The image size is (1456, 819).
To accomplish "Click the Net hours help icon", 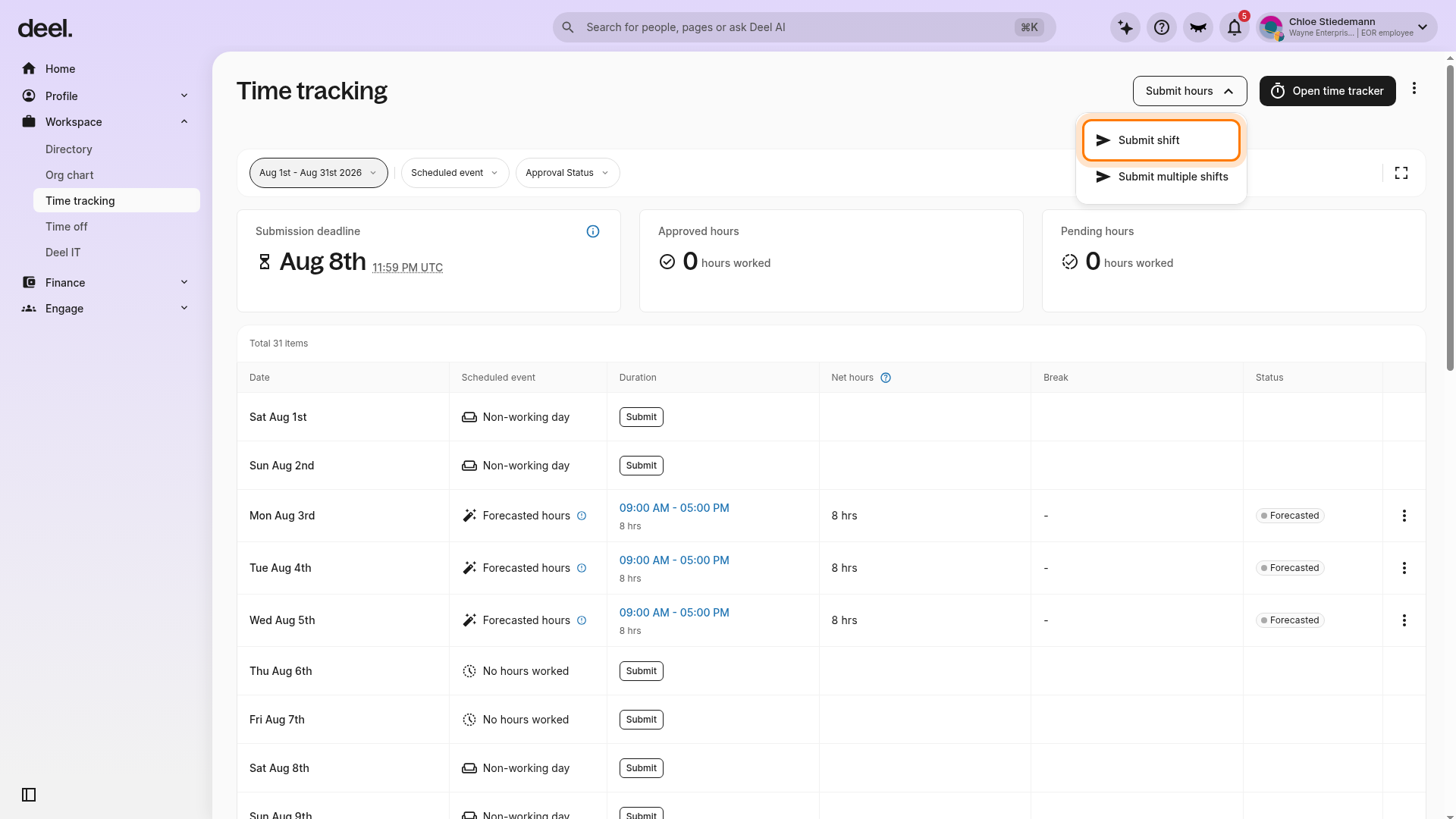I will point(886,378).
